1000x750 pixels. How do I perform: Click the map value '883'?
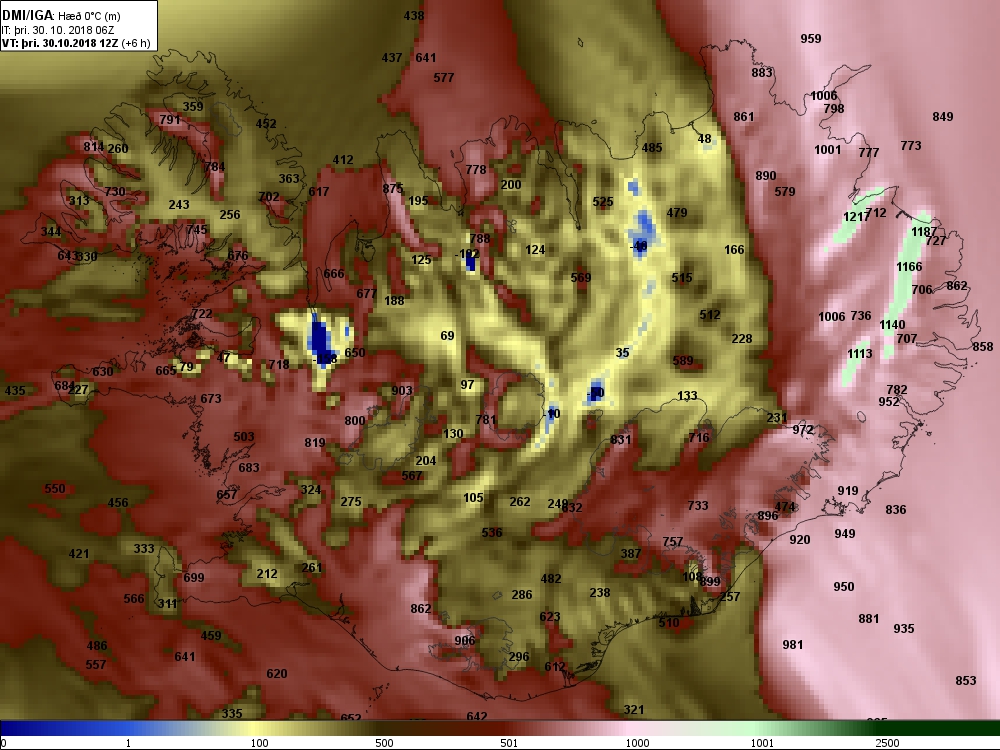tap(762, 73)
